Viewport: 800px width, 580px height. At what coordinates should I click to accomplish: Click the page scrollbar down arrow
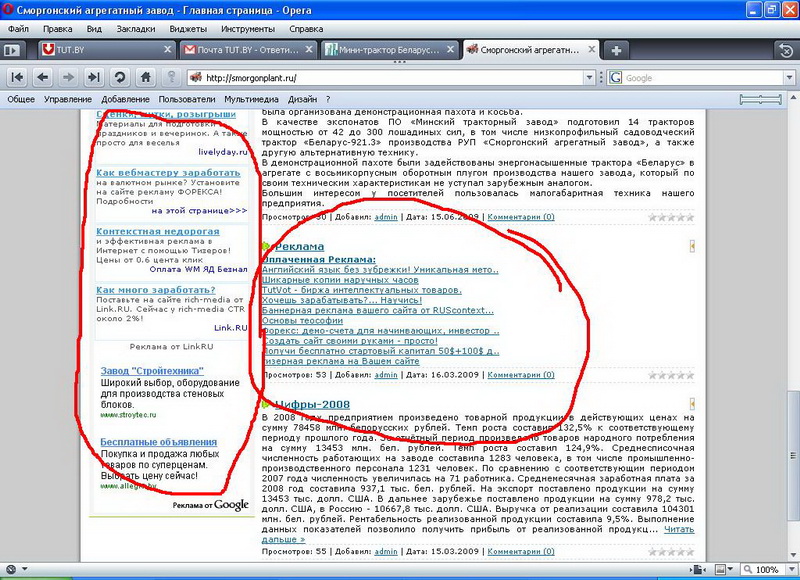(793, 555)
